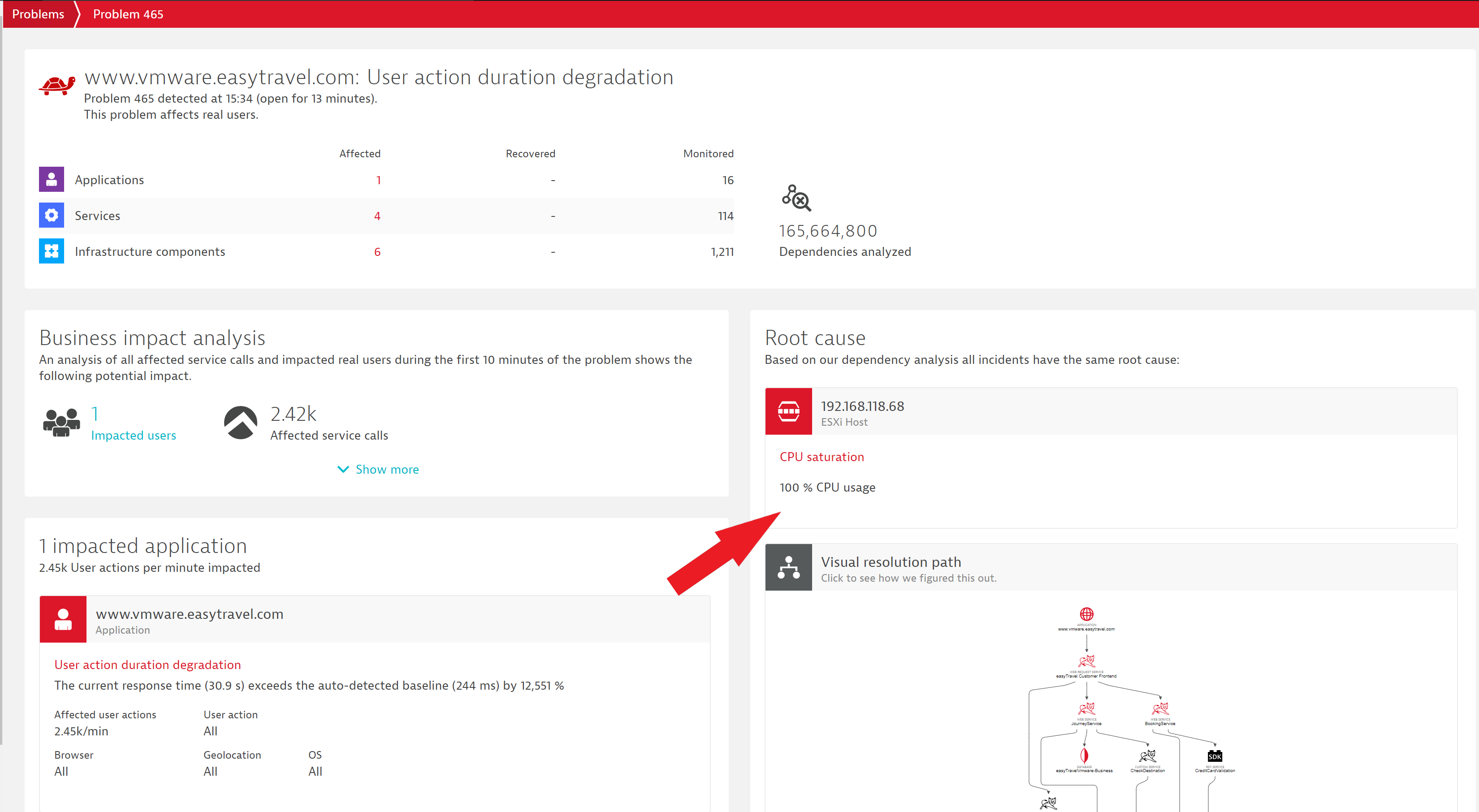Click affected Infrastructure components count 6
Screen dimensions: 1479x812
(377, 251)
